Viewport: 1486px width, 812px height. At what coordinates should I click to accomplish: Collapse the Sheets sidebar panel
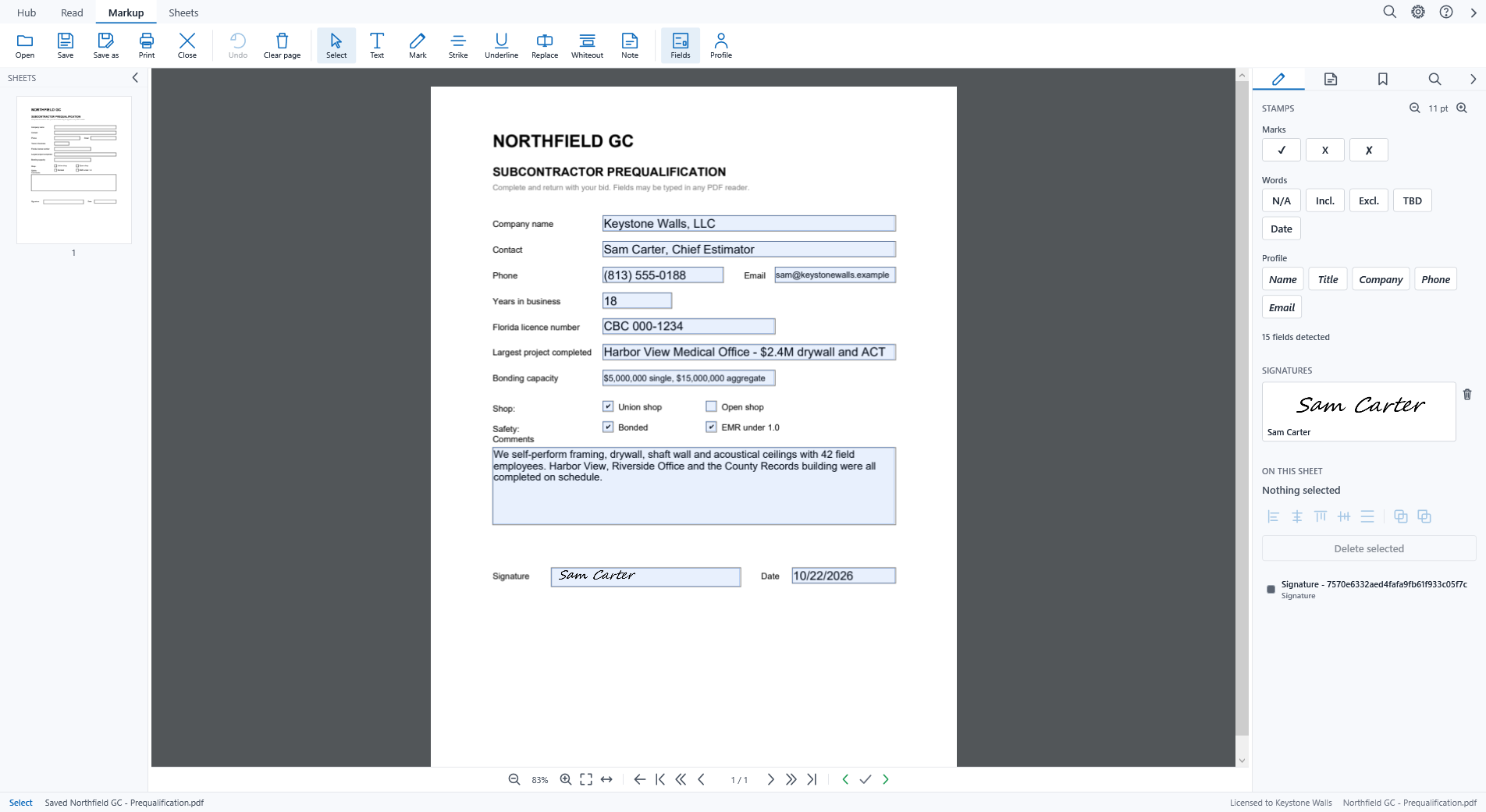point(135,78)
